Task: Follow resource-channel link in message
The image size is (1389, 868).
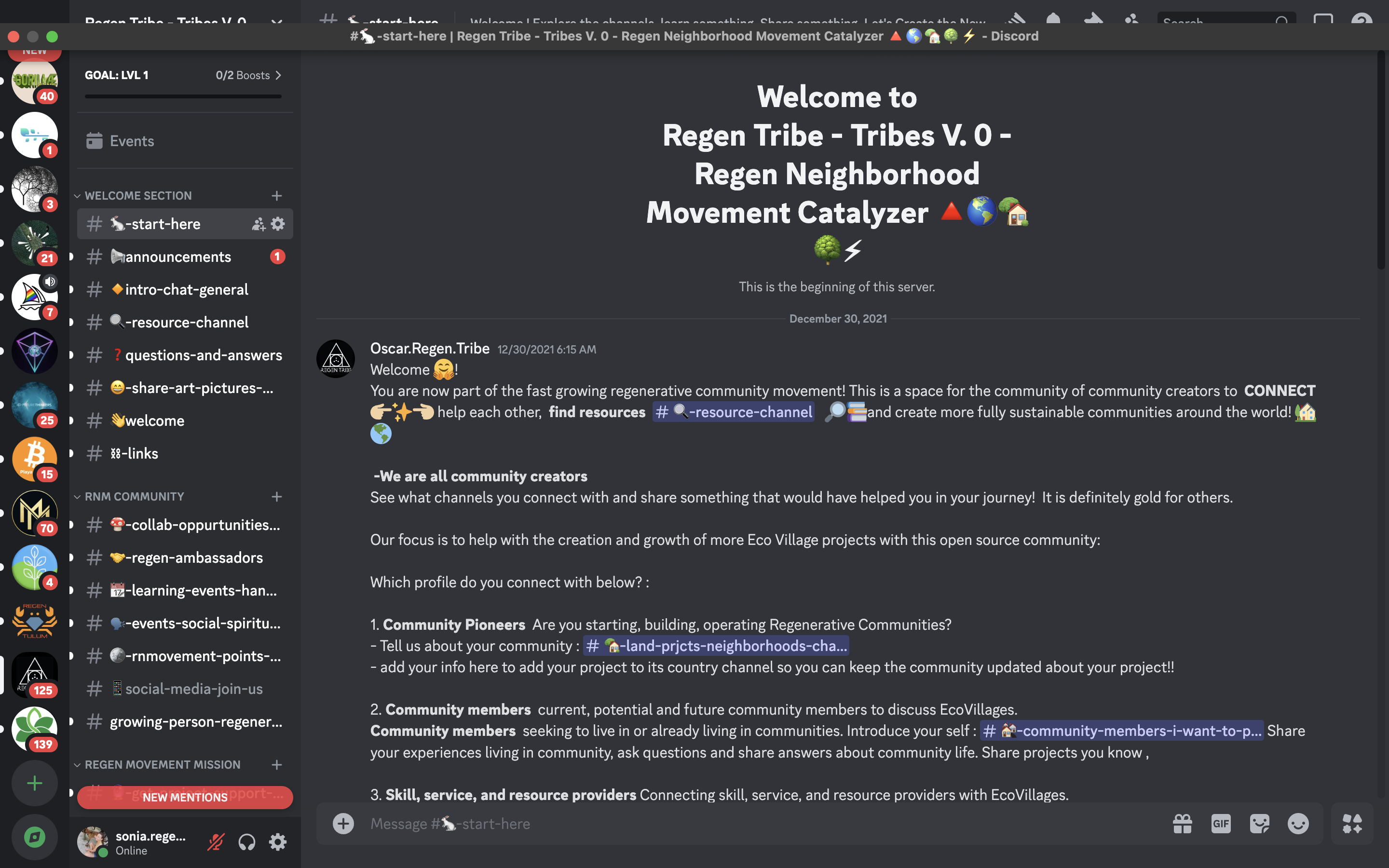Action: 734,412
